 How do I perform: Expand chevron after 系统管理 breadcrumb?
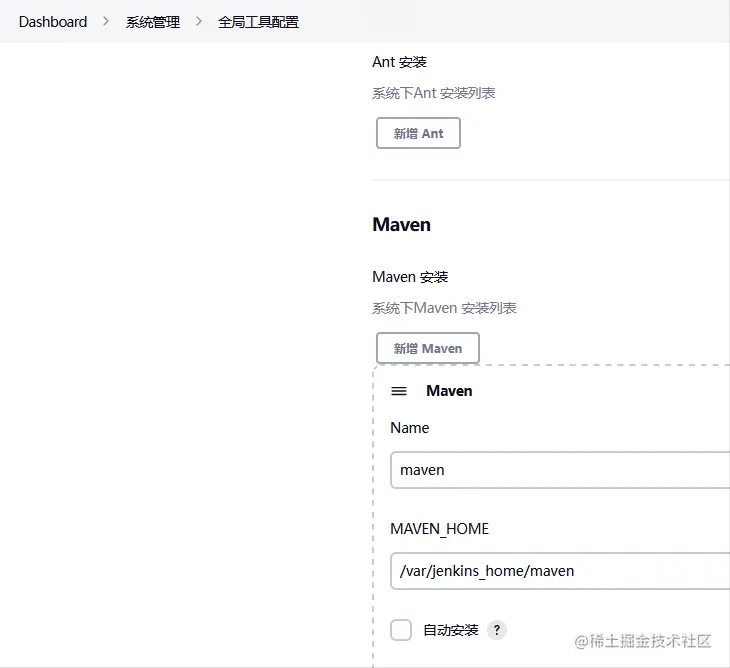click(199, 21)
